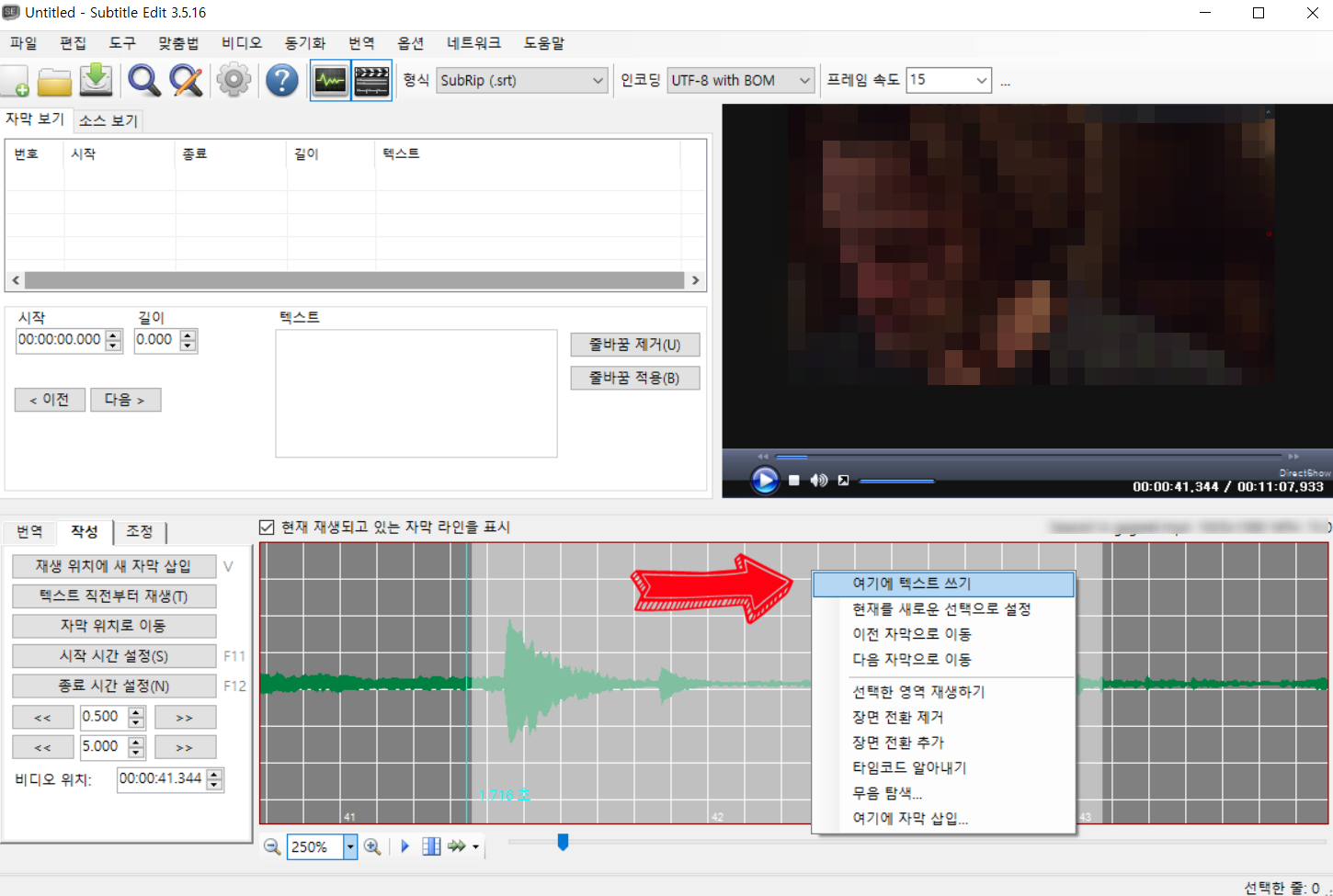The width and height of the screenshot is (1333, 896).
Task: Toggle the video display toolbar button
Action: 370,80
